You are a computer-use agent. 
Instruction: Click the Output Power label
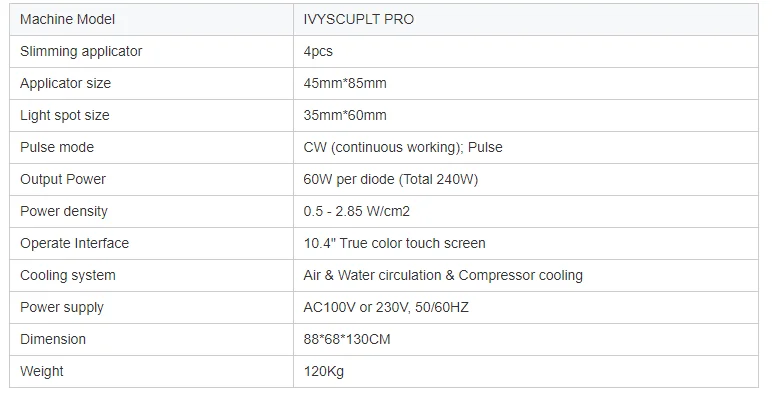(x=63, y=179)
